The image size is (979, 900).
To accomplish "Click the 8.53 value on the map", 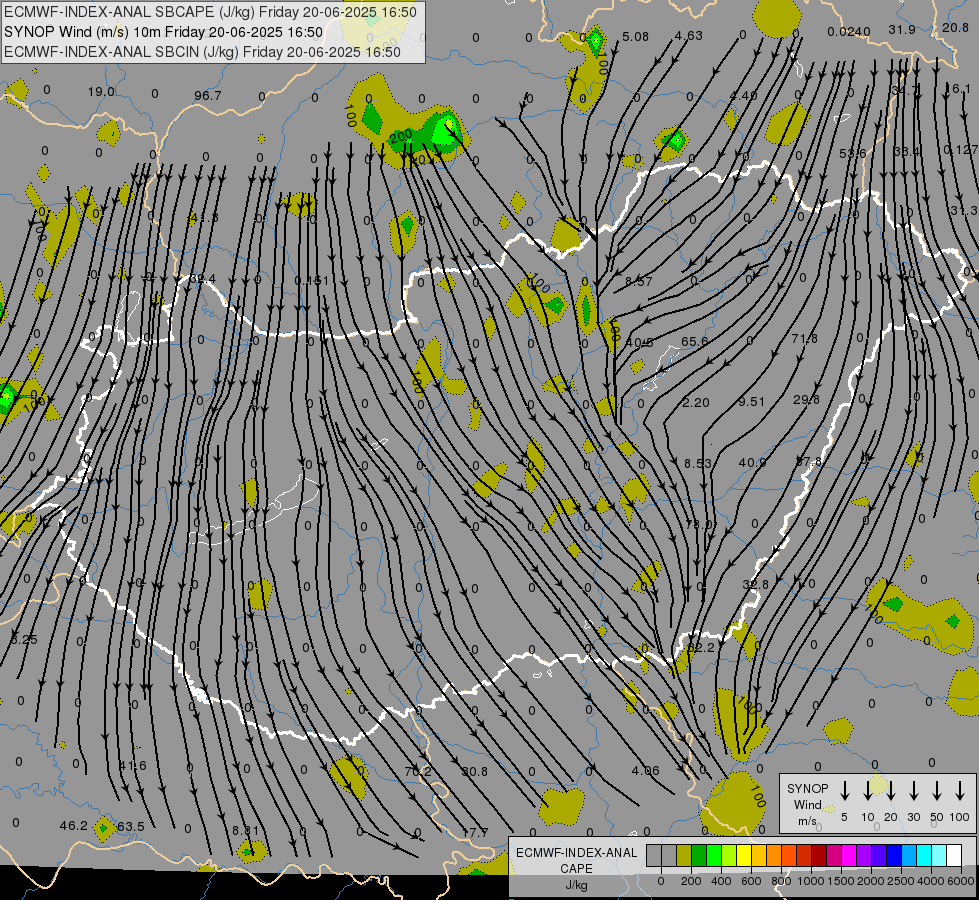I will click(697, 463).
